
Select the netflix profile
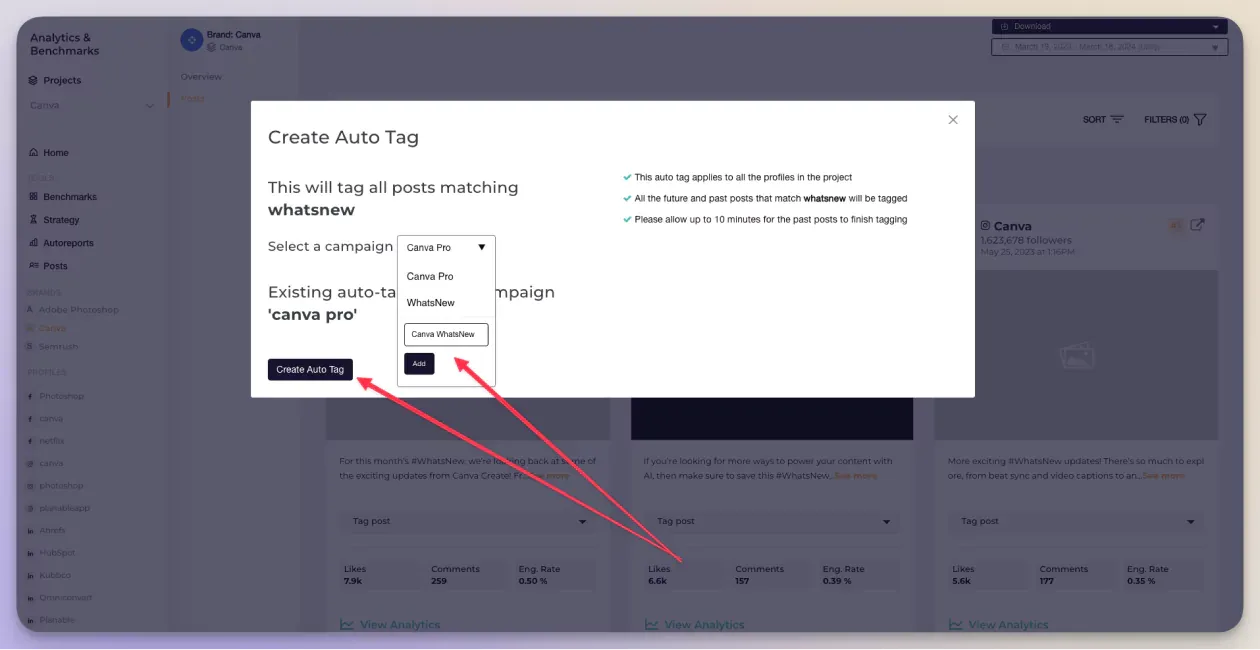pyautogui.click(x=46, y=441)
